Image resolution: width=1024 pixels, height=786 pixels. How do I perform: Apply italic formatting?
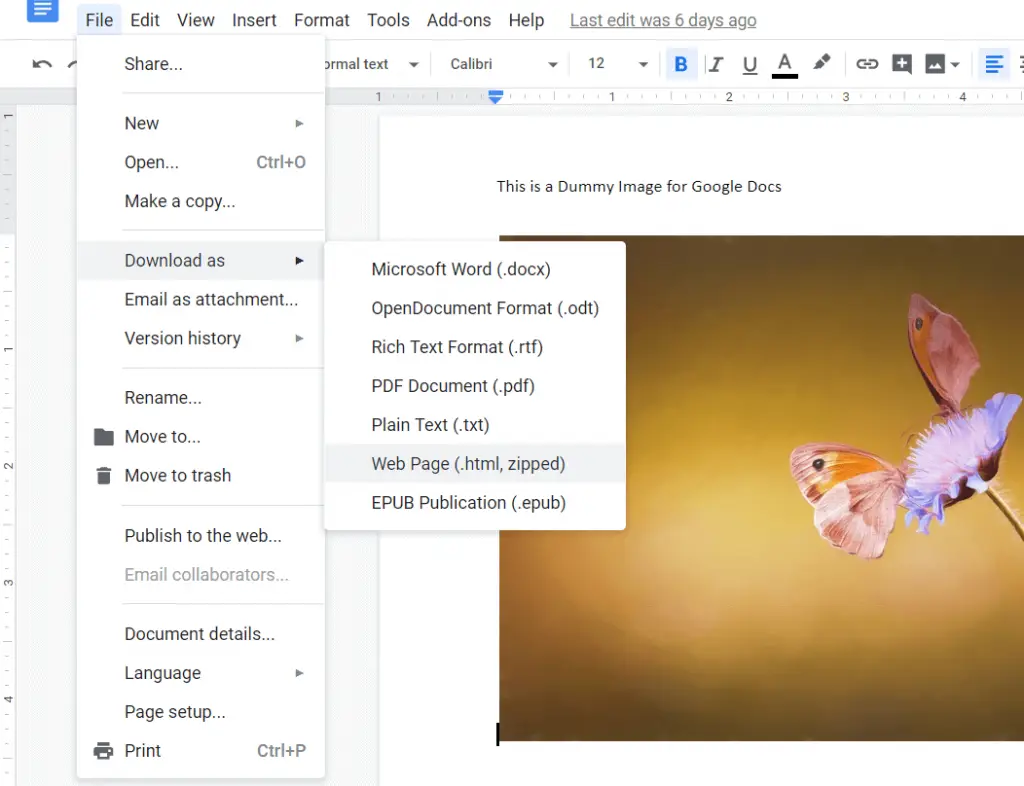716,63
